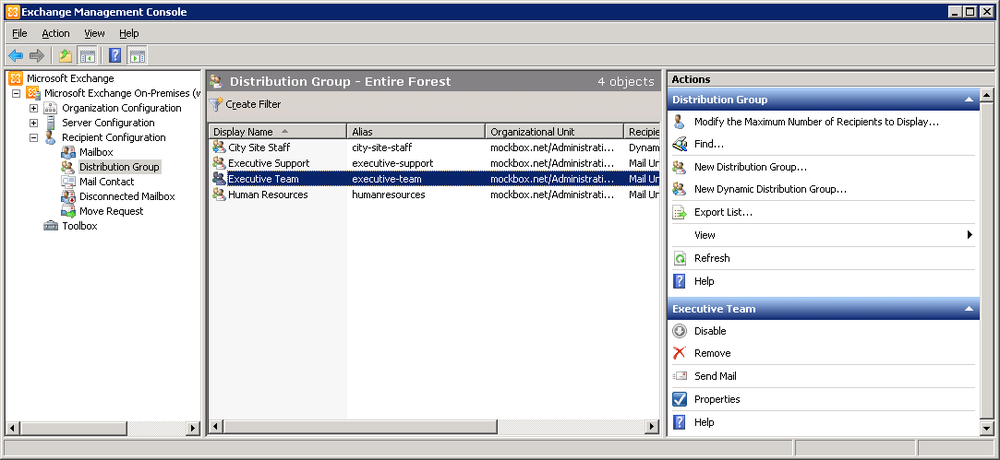Image resolution: width=1000 pixels, height=460 pixels.
Task: Click the Forward arrow toolbar icon
Action: (36, 56)
